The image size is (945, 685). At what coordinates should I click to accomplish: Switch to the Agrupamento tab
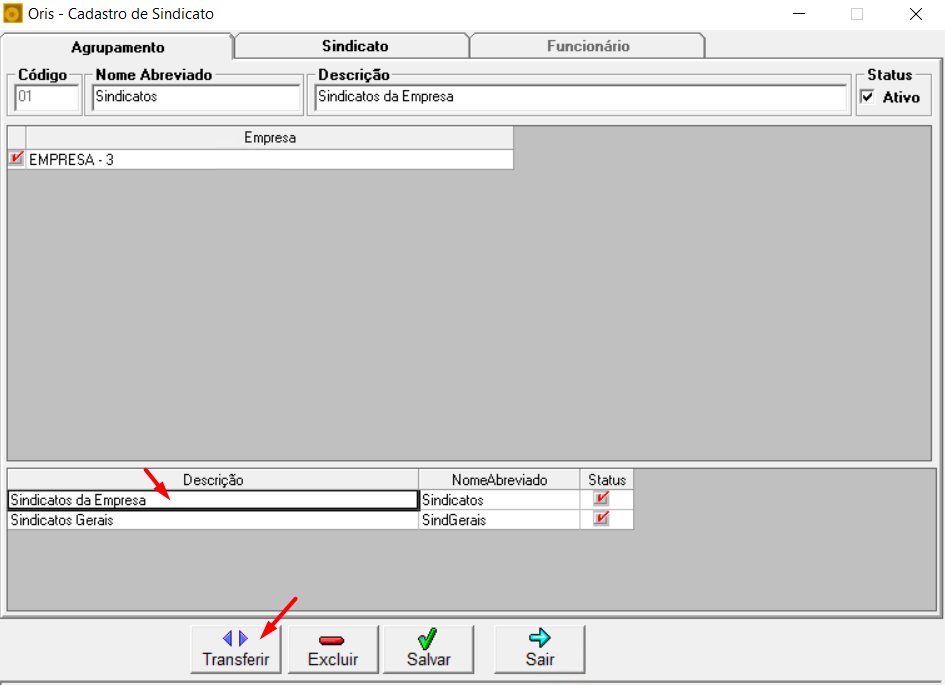pos(118,47)
